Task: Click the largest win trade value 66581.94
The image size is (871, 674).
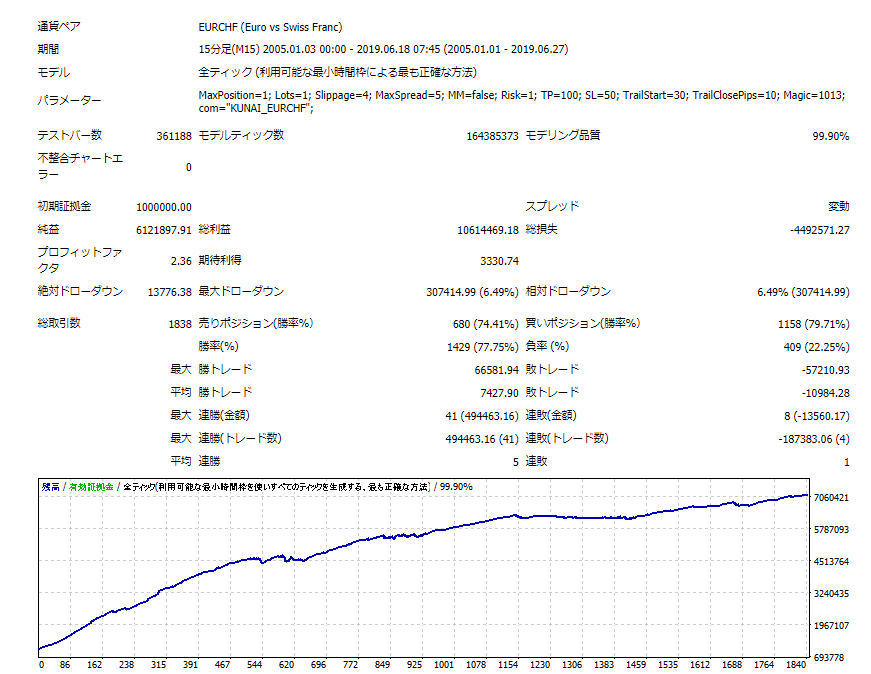Action: (497, 370)
